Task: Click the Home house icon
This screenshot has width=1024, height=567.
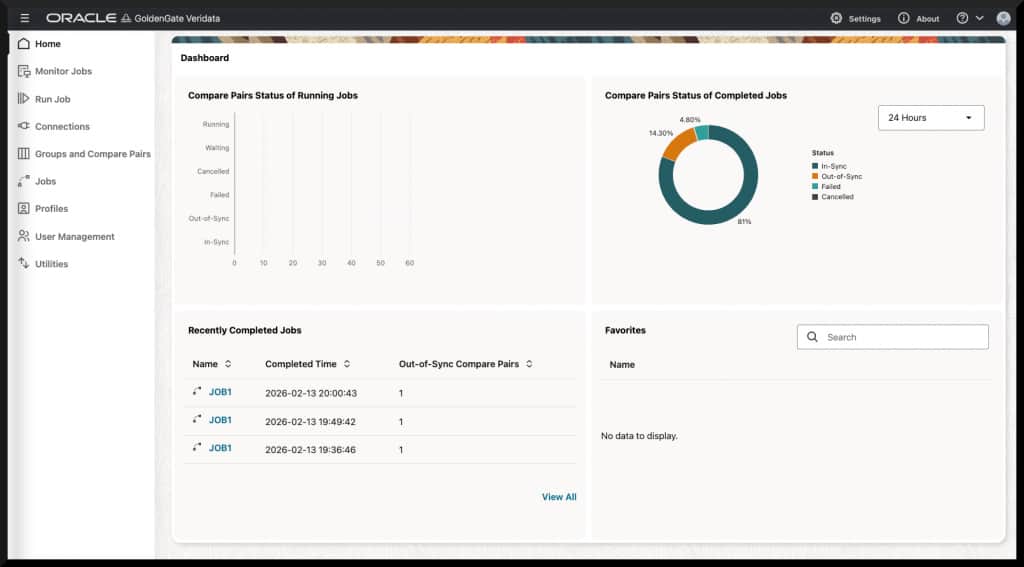Action: point(24,44)
